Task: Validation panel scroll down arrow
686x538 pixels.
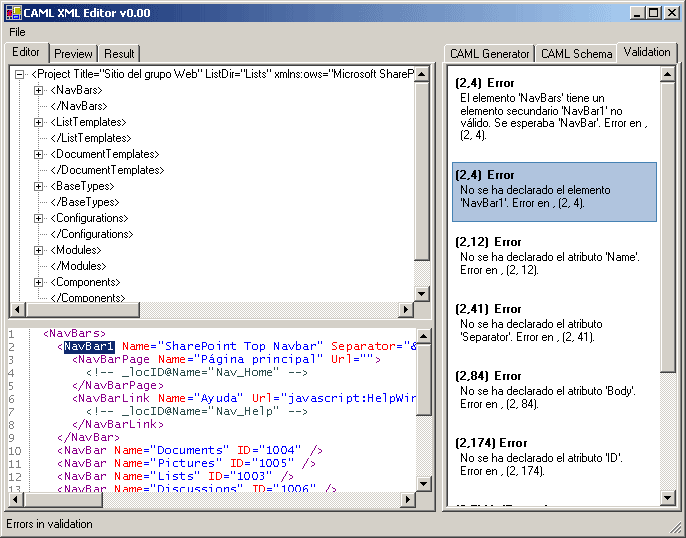Action: pos(668,497)
